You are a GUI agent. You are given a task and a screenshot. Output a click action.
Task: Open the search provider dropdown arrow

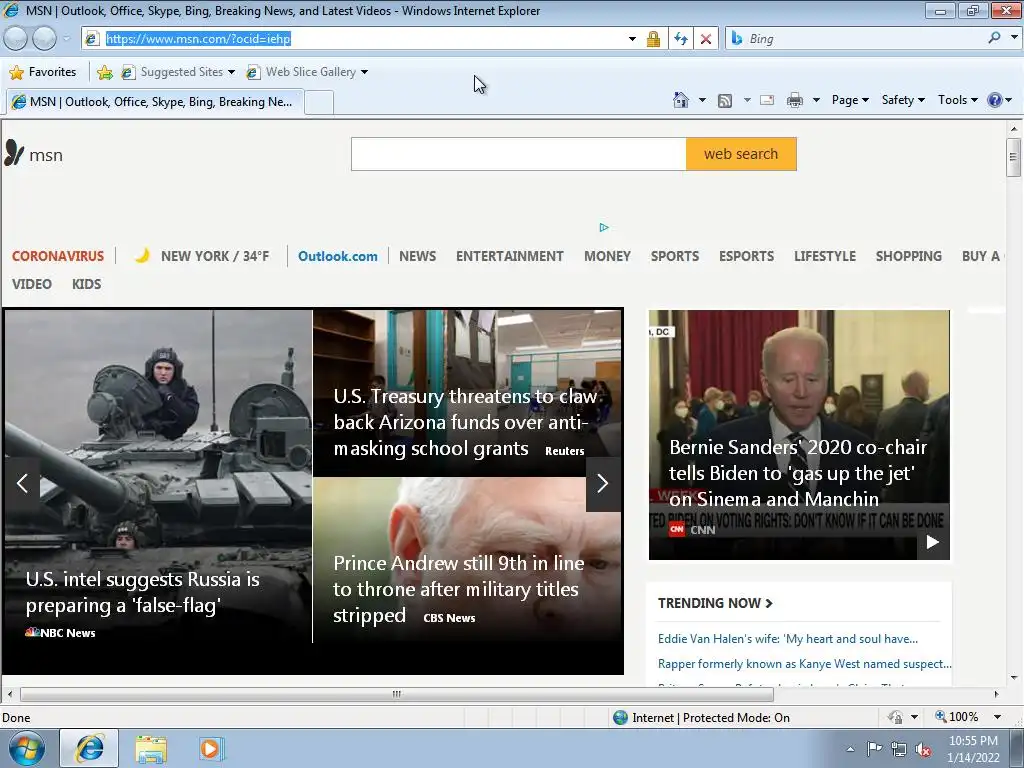coord(1014,38)
